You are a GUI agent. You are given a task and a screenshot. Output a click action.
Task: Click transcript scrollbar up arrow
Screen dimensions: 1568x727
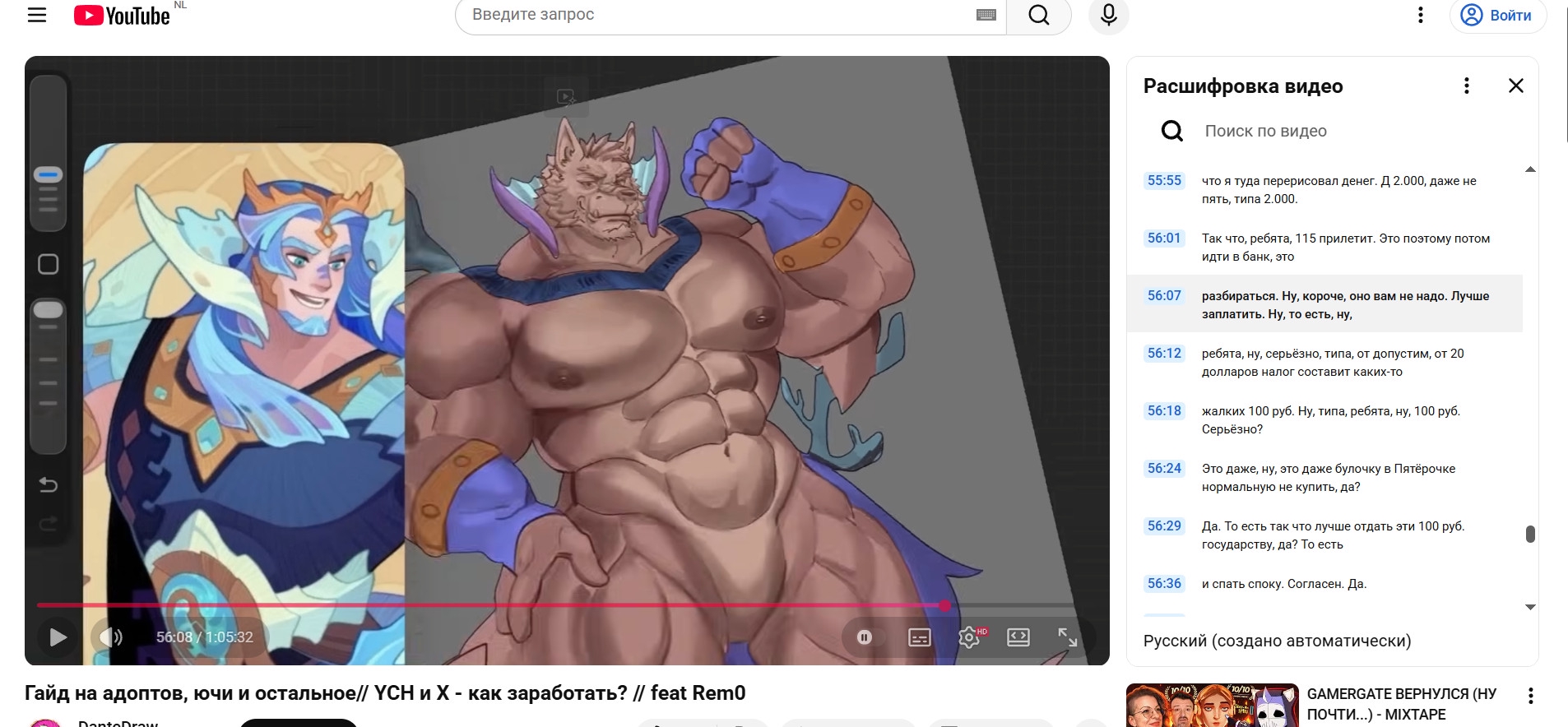click(x=1530, y=169)
